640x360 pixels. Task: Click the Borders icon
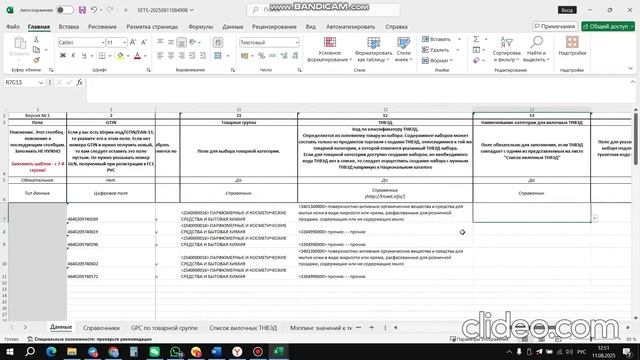pos(102,56)
